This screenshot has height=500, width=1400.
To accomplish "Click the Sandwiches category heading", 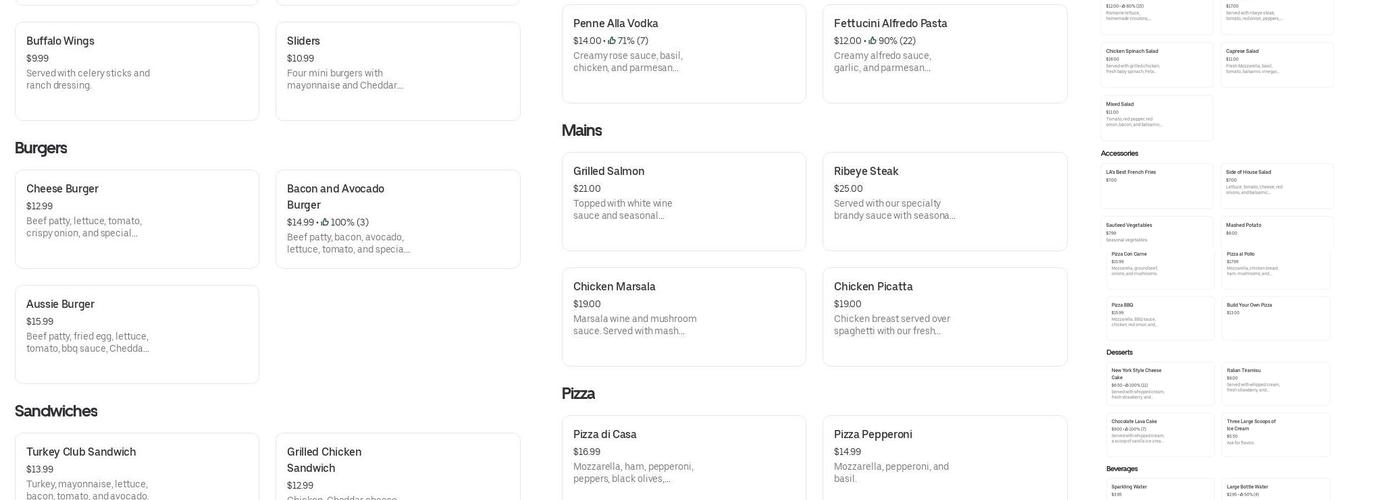I will 56,411.
